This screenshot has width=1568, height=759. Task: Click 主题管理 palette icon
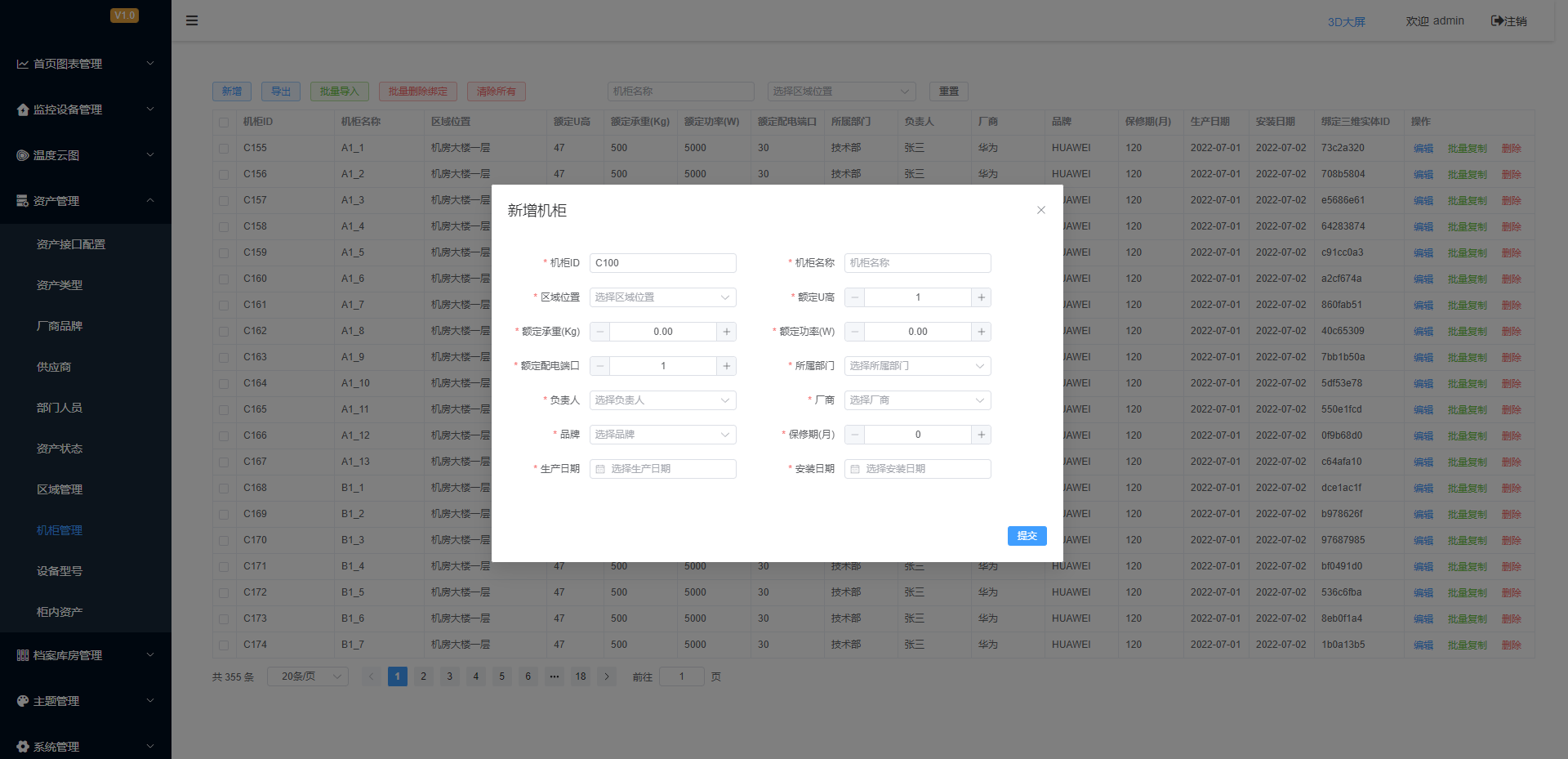click(x=23, y=701)
